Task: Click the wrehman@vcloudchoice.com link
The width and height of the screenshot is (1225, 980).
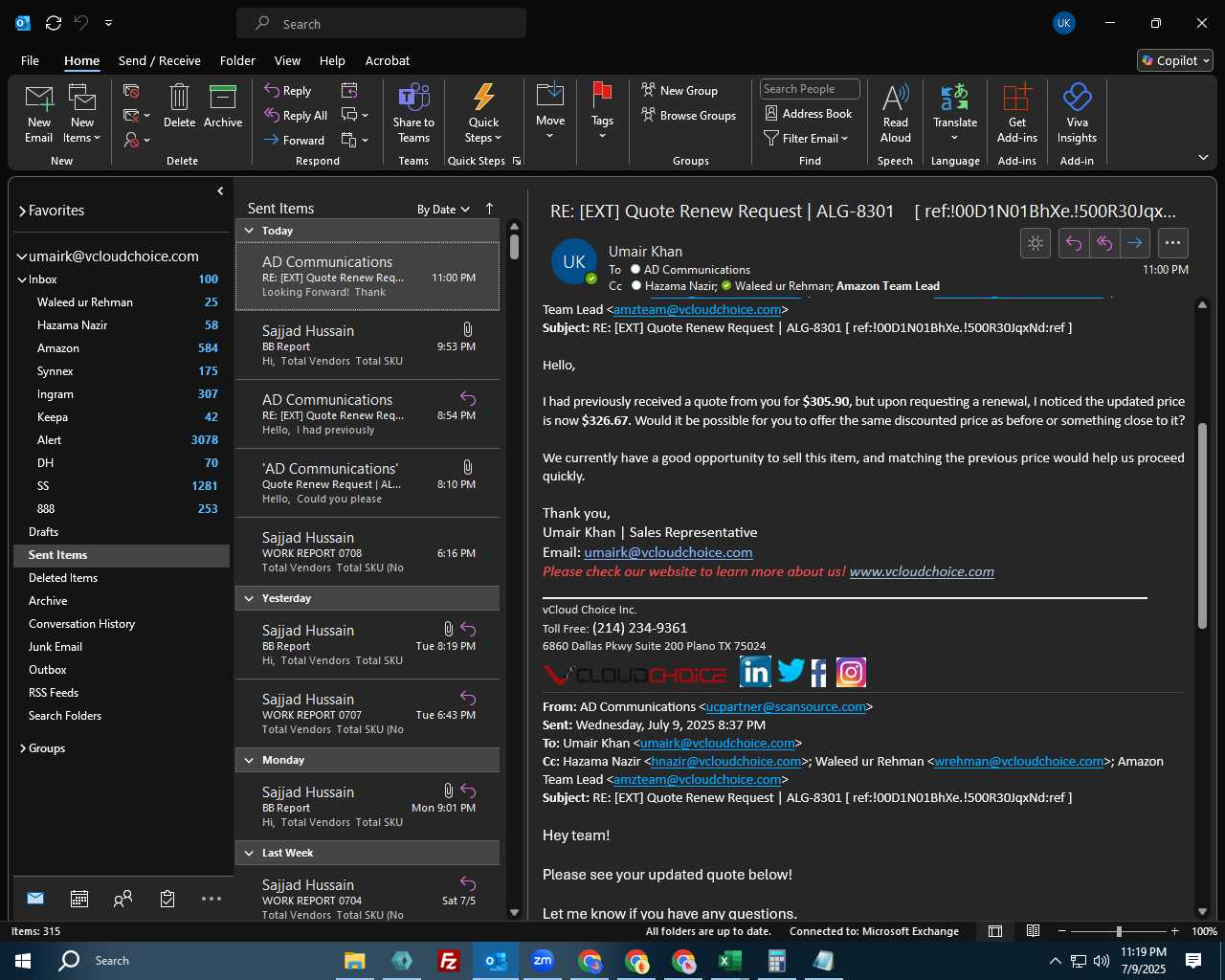Action: (1019, 761)
